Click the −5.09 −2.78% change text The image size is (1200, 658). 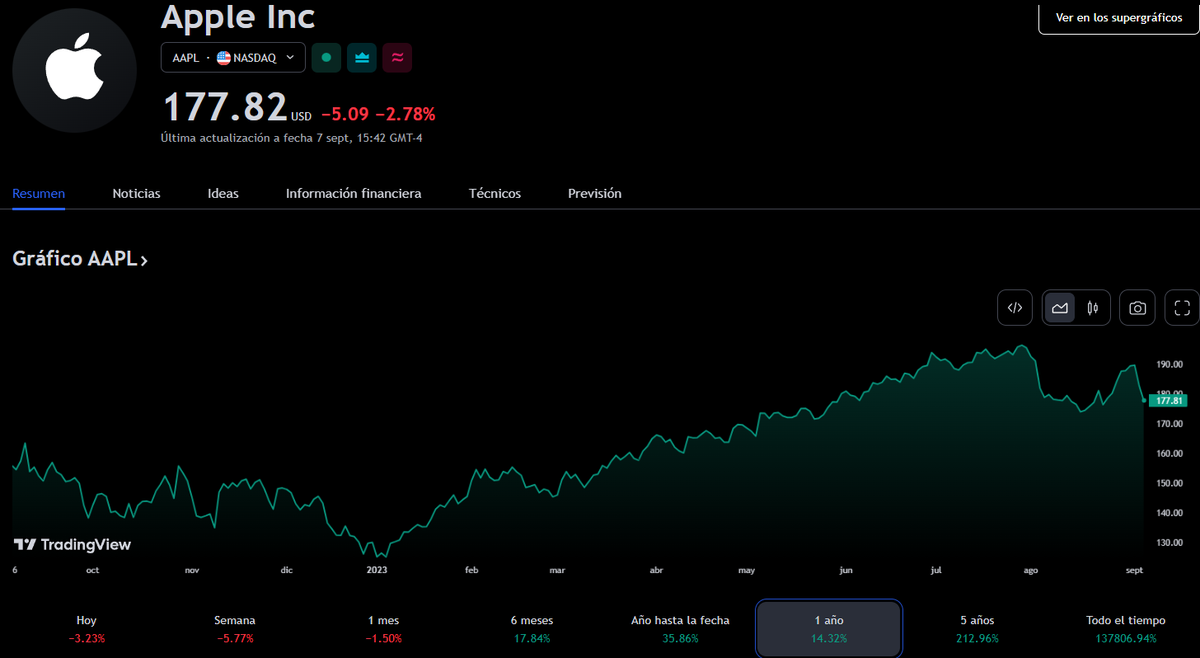coord(378,114)
